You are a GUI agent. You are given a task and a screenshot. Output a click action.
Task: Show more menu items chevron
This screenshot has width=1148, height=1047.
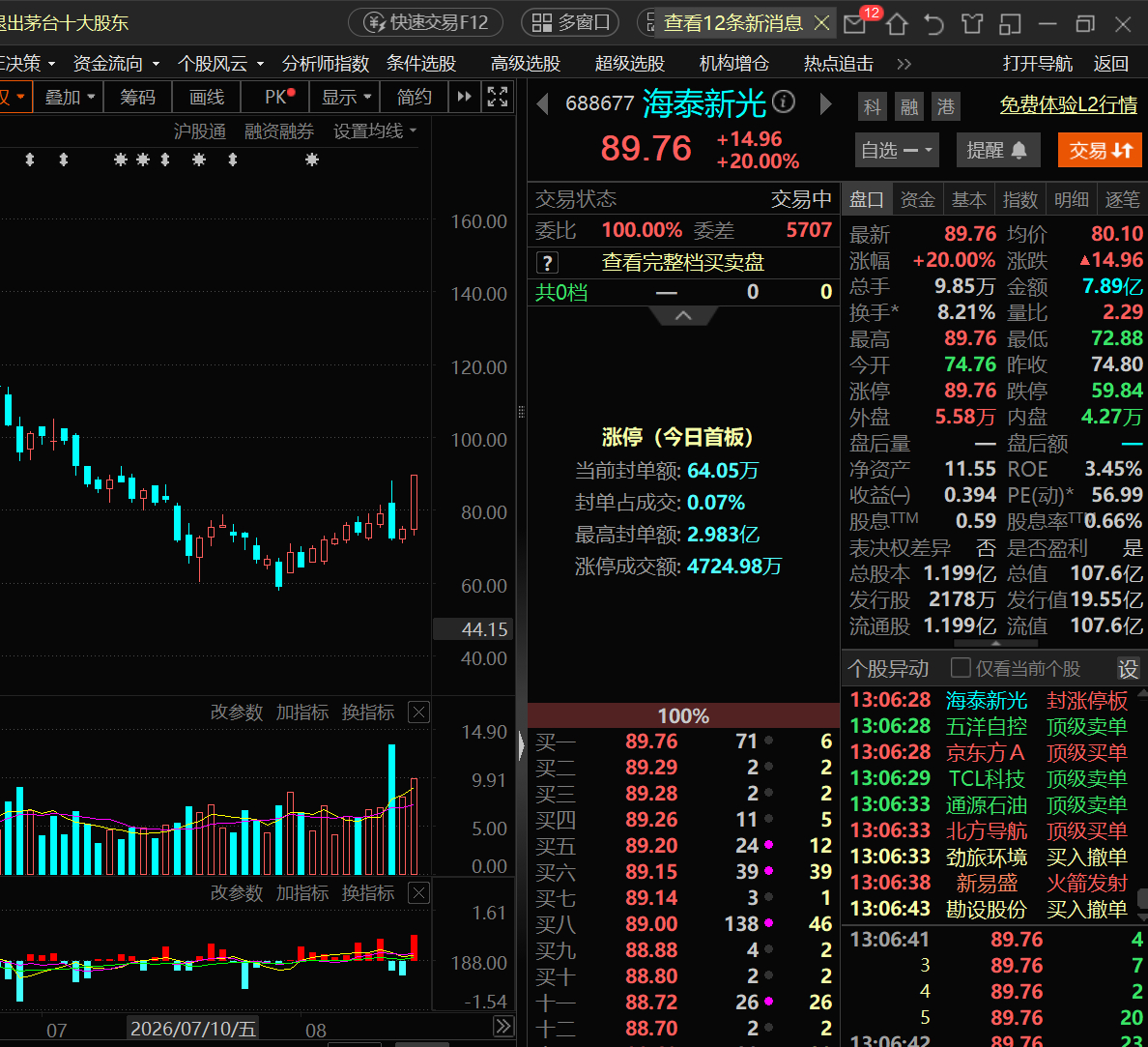coord(904,65)
